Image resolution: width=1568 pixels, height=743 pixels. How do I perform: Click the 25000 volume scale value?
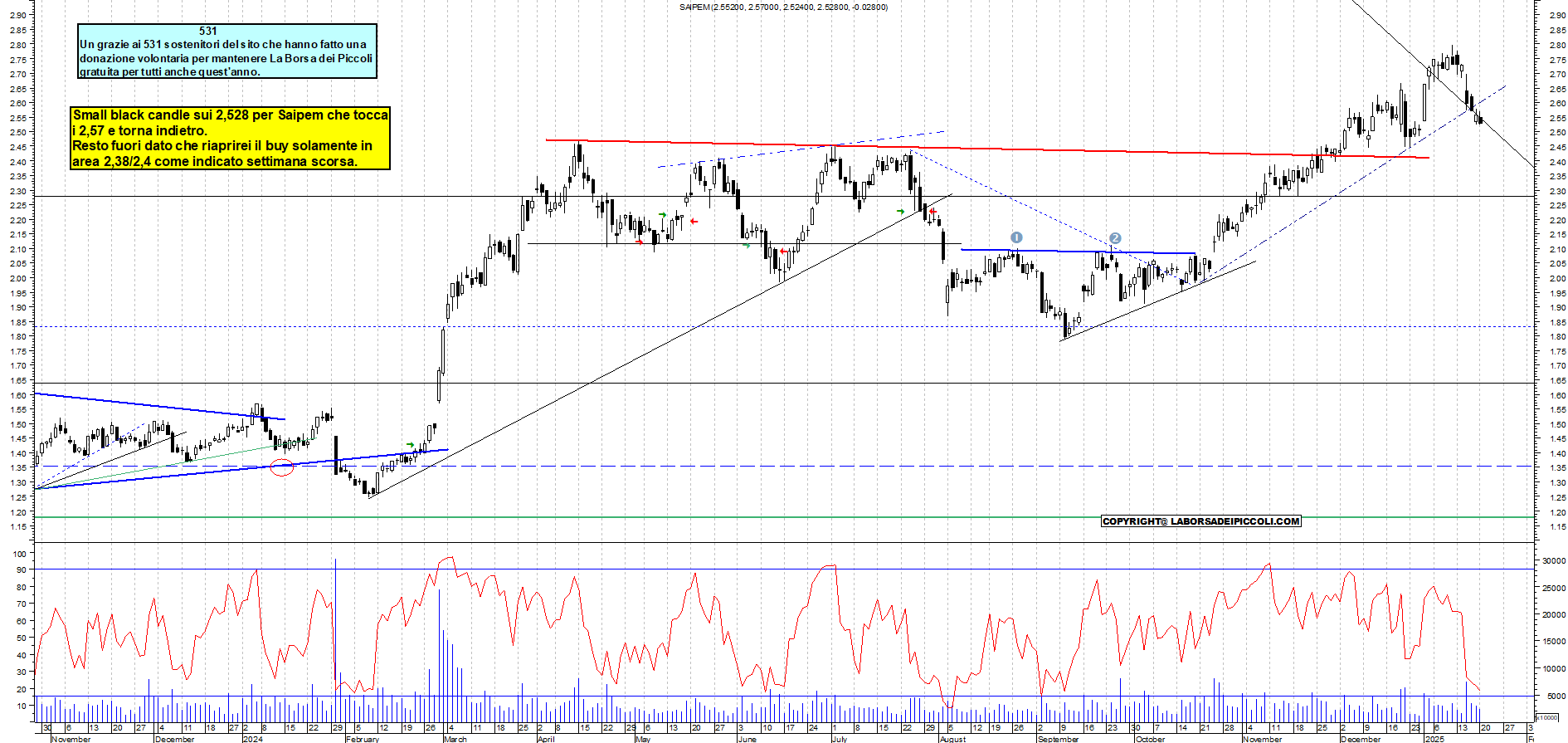(1554, 589)
